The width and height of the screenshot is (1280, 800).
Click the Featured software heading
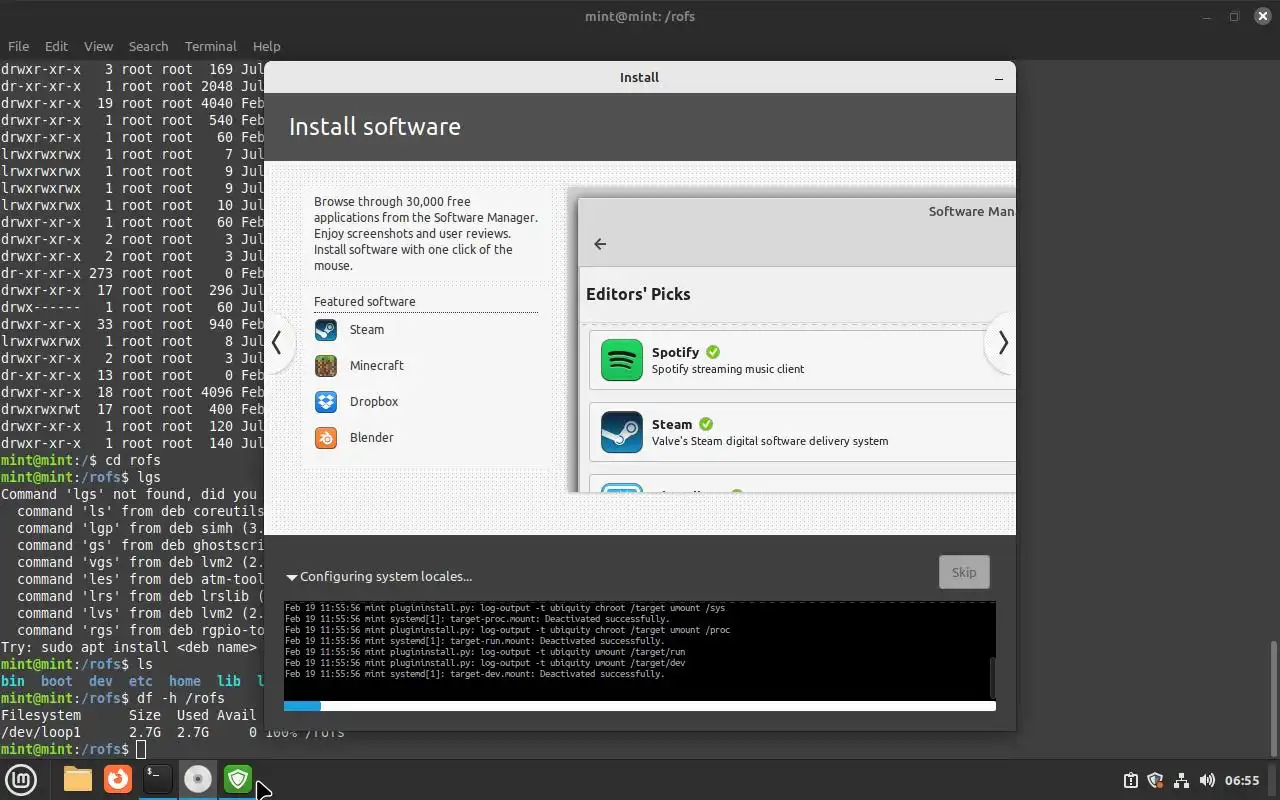(365, 302)
